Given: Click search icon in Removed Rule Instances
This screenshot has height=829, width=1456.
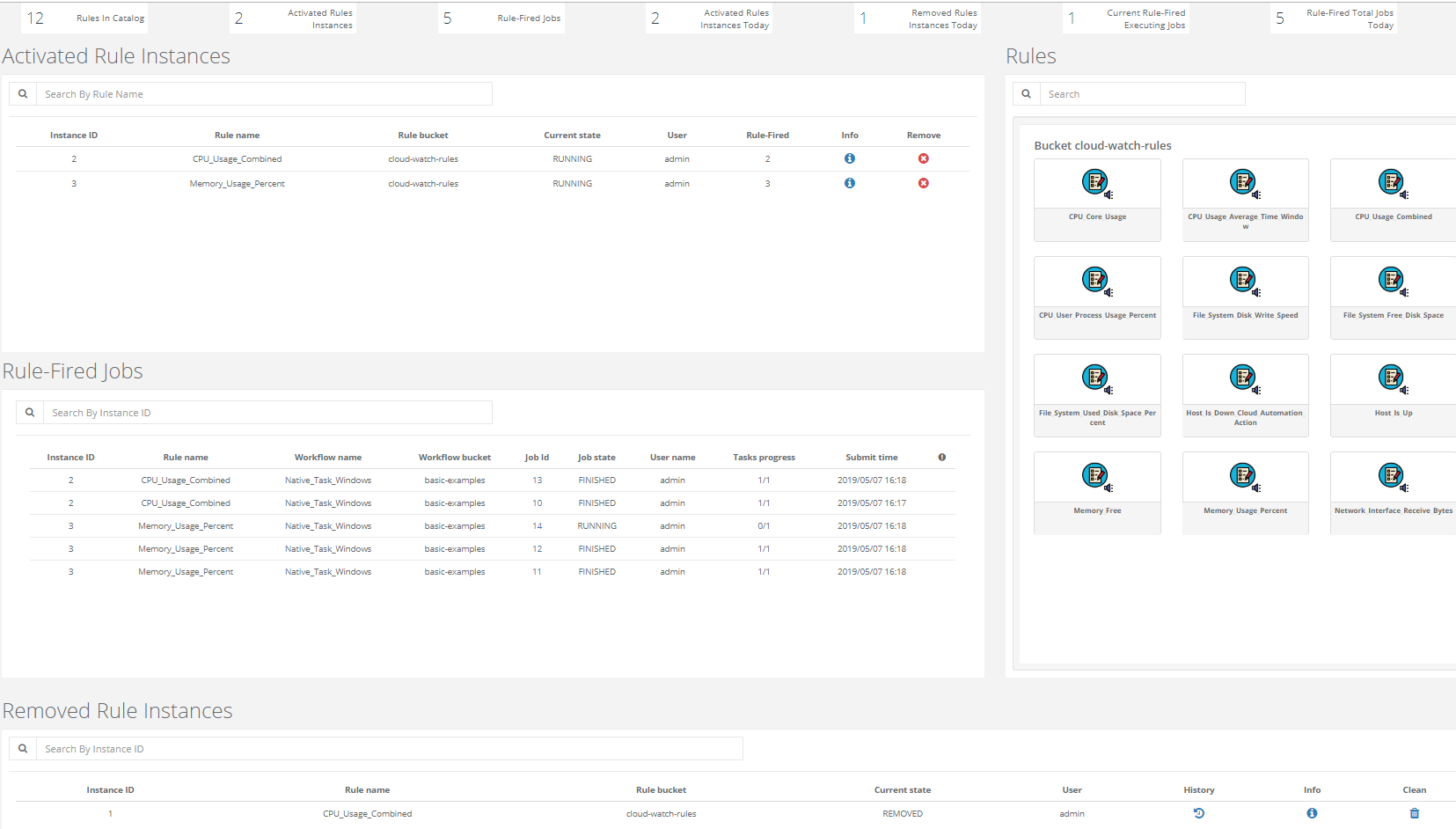Looking at the screenshot, I should tap(23, 749).
